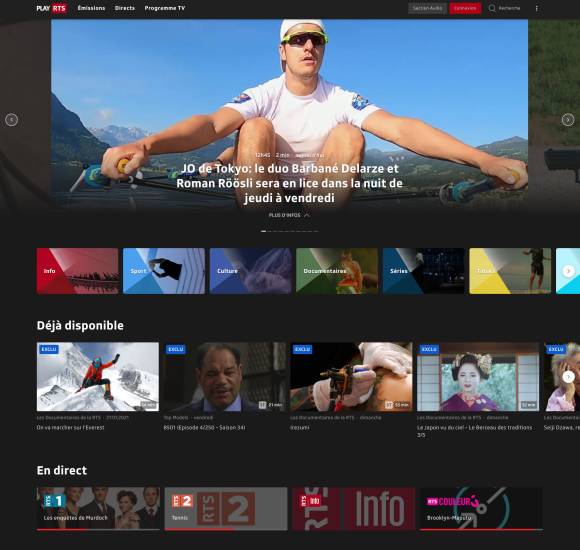Open Couleur 3 live stream
This screenshot has width=580, height=550.
point(481,509)
